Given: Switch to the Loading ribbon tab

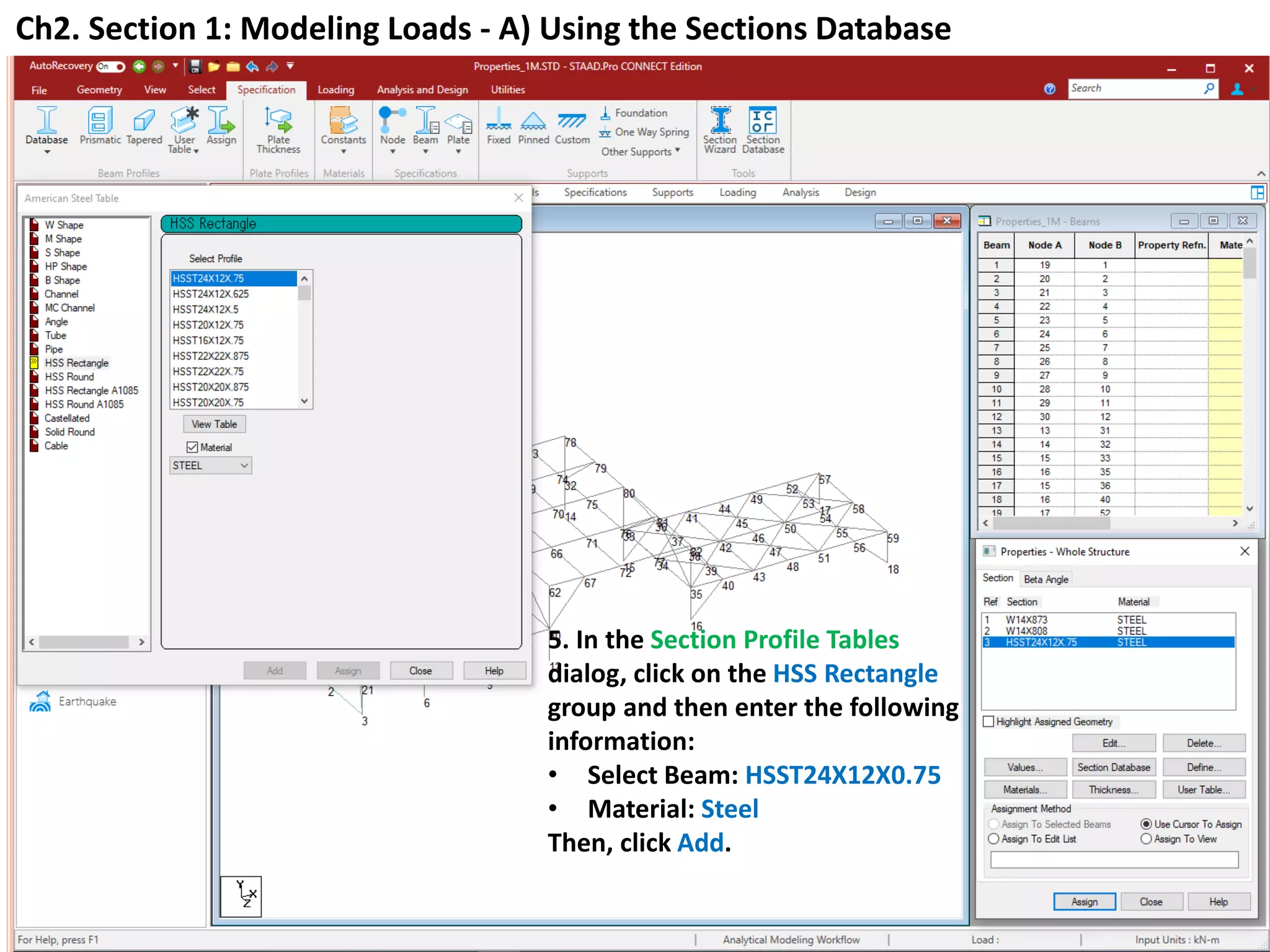Looking at the screenshot, I should [x=335, y=90].
